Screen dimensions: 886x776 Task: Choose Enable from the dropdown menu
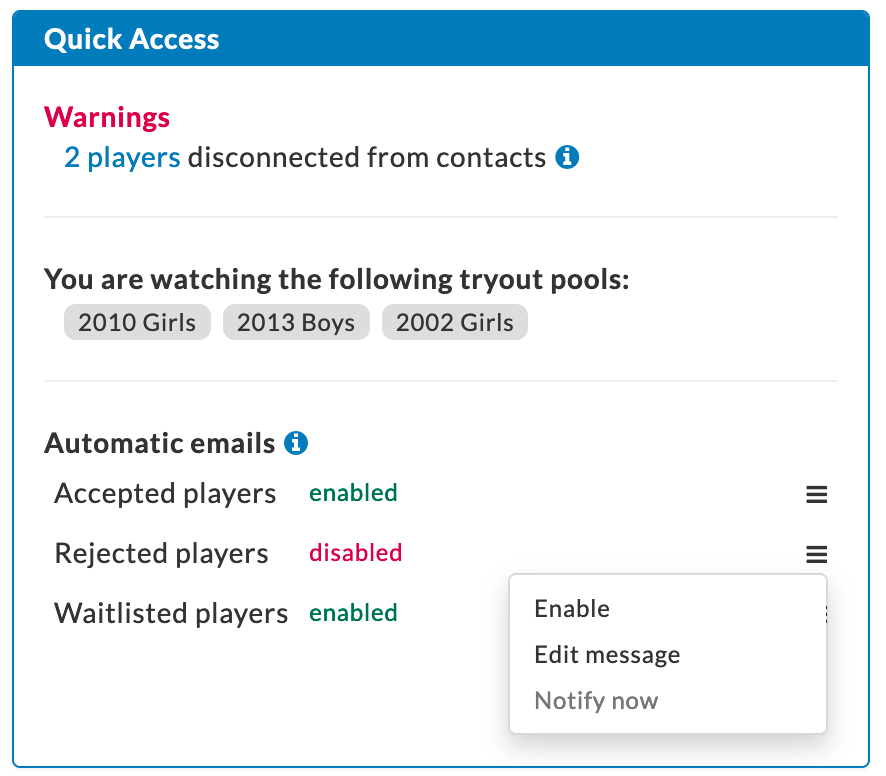[x=572, y=609]
